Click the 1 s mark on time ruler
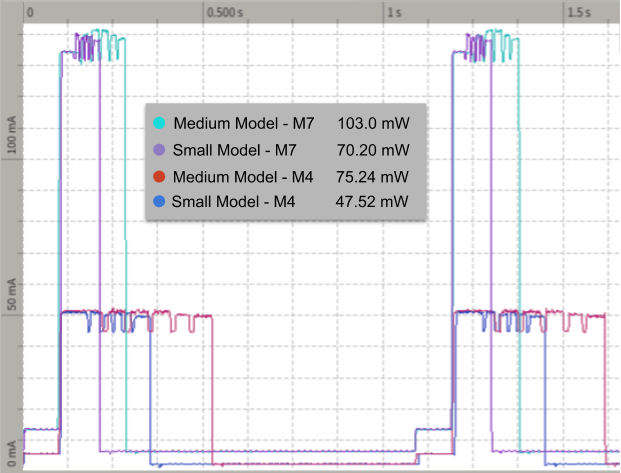Viewport: 621px width, 473px height. [396, 13]
